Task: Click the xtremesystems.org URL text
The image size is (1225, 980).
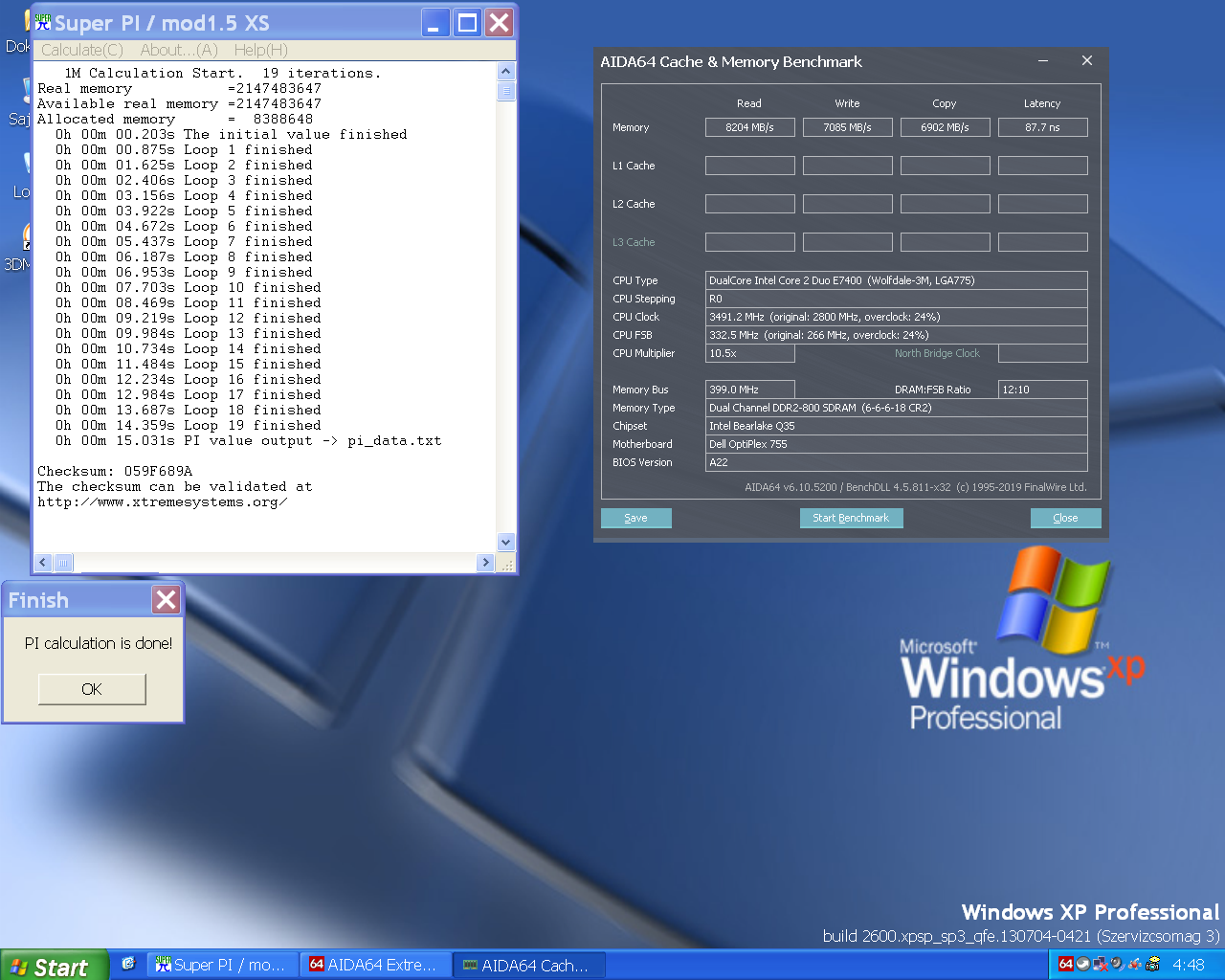Action: [x=162, y=501]
